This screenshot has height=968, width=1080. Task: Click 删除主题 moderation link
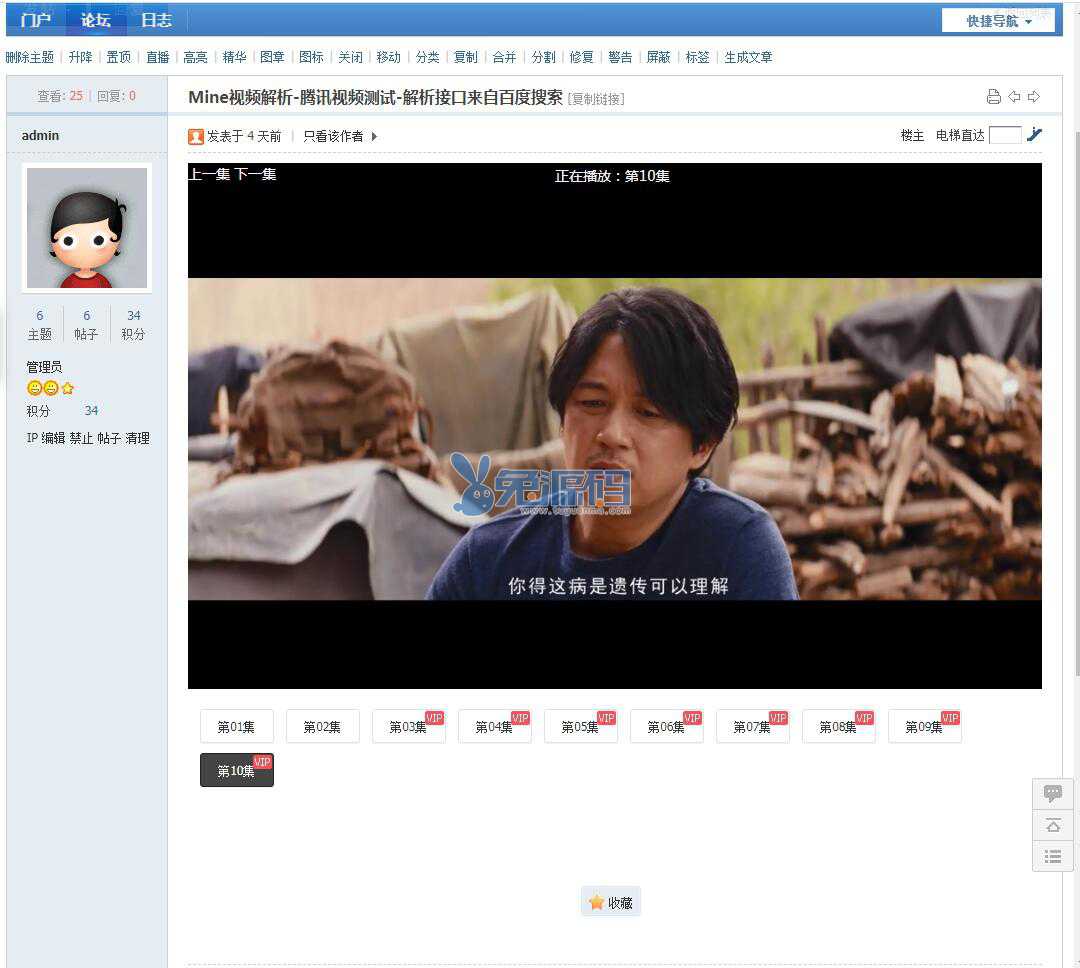point(30,57)
